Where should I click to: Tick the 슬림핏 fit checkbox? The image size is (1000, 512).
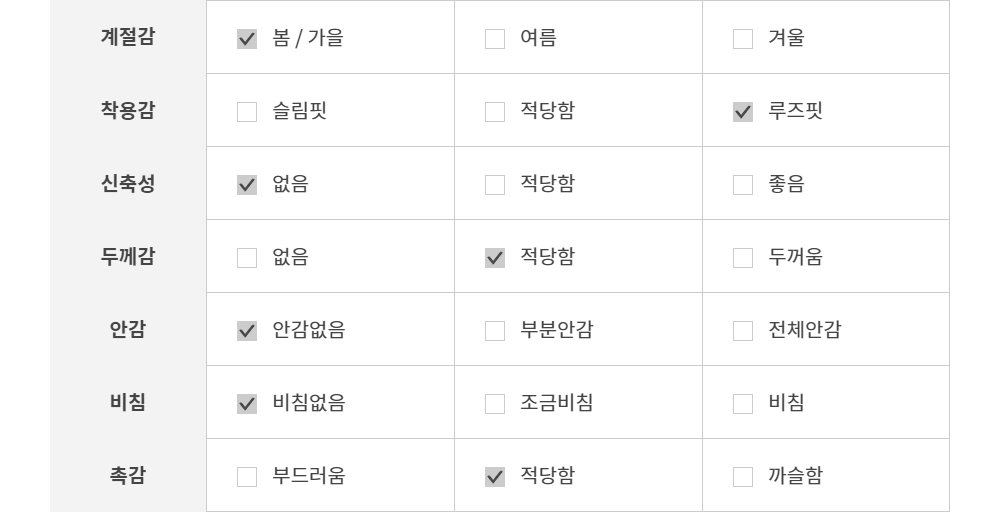pyautogui.click(x=247, y=112)
